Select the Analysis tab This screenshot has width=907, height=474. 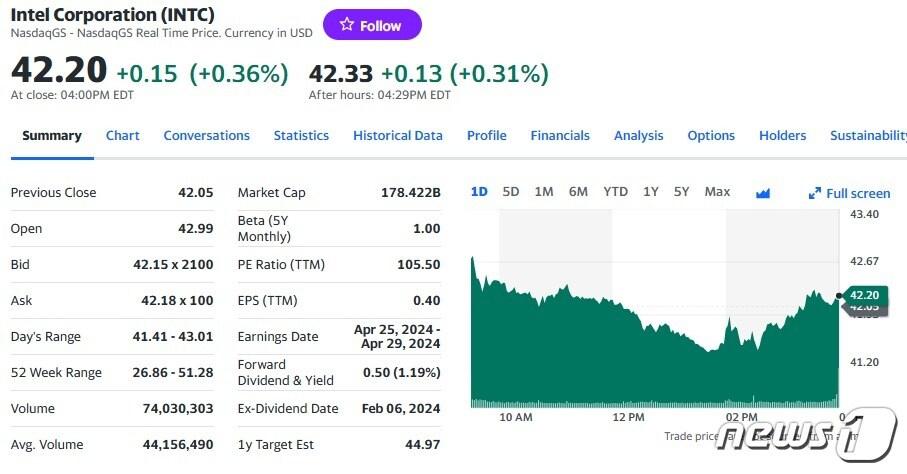tap(638, 136)
